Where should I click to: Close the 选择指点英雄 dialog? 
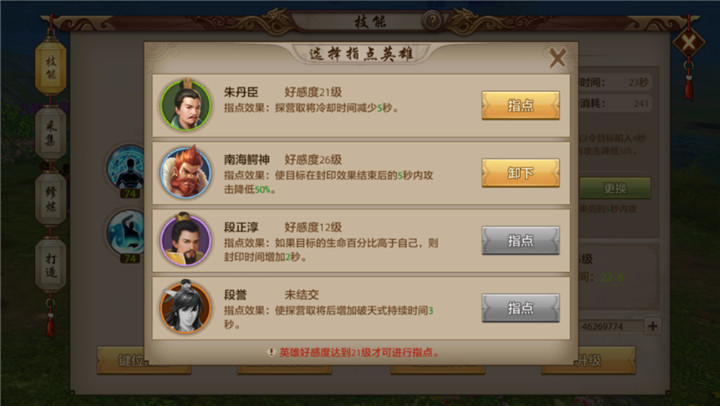[x=557, y=57]
